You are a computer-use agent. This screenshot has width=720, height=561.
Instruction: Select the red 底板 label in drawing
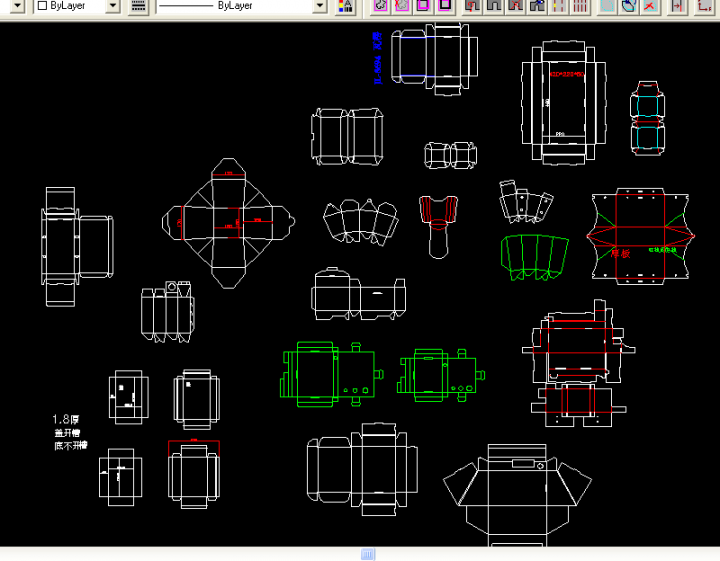[x=621, y=253]
